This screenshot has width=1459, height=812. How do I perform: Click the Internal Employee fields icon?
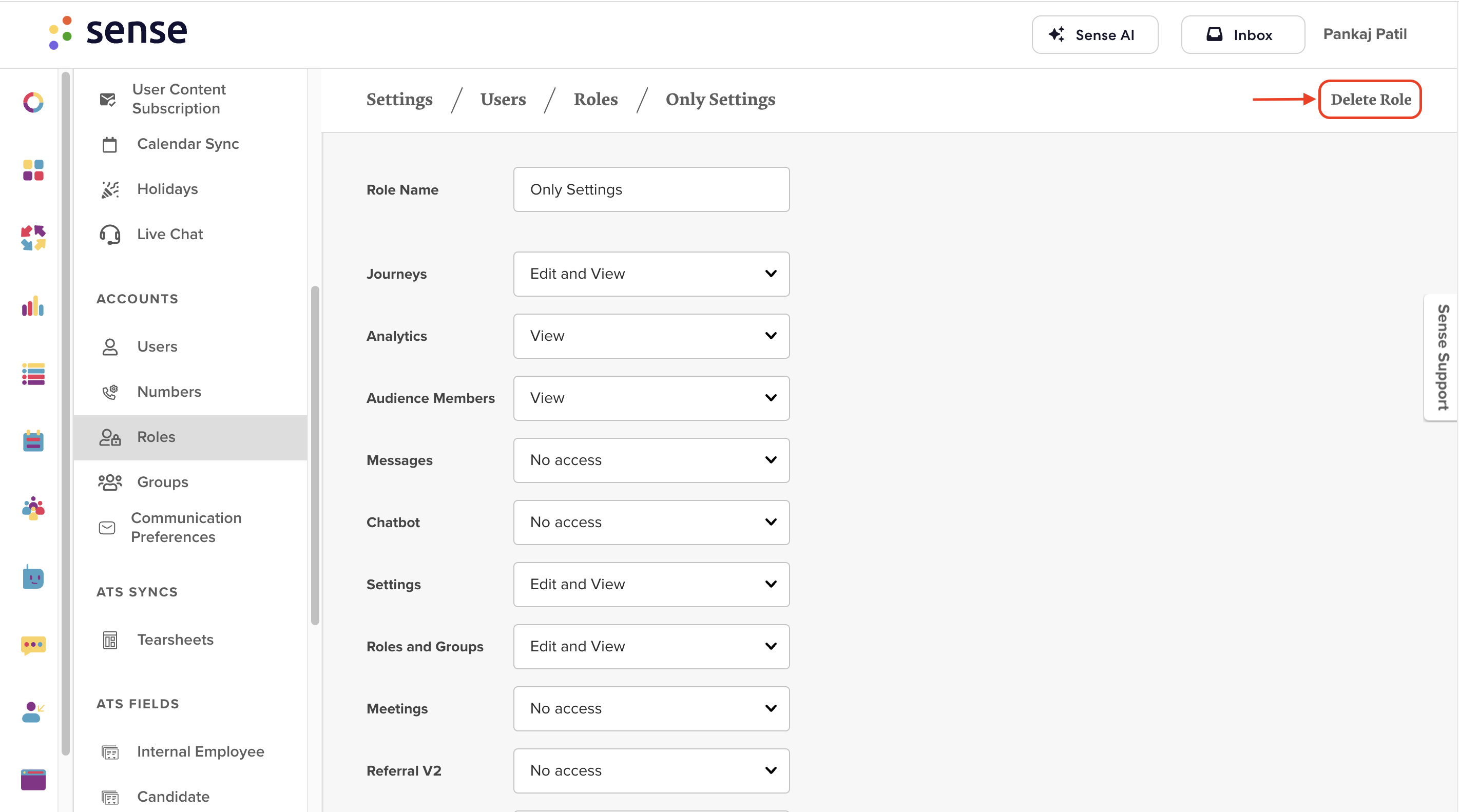[110, 752]
